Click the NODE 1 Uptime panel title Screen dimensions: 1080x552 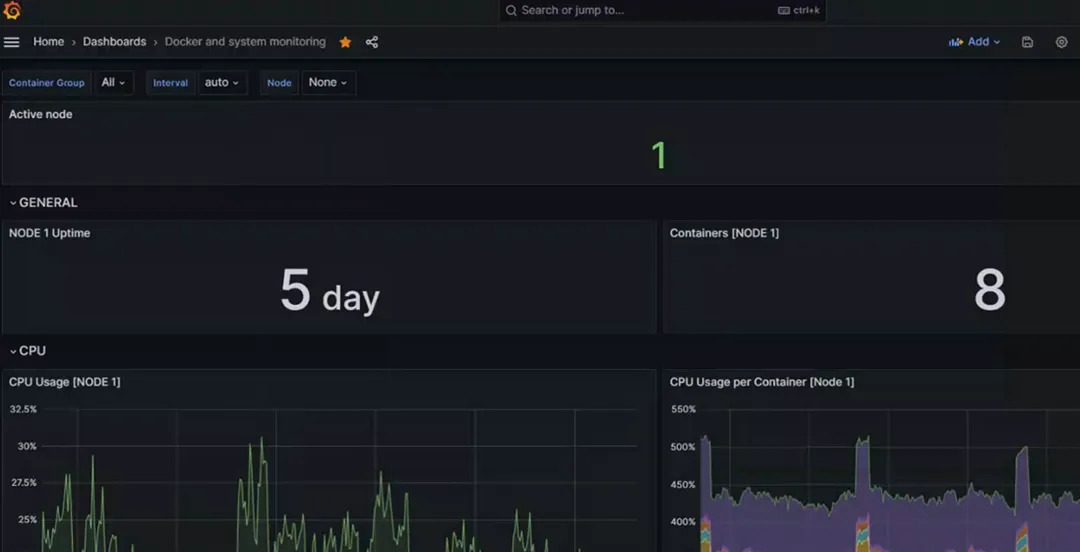(50, 233)
